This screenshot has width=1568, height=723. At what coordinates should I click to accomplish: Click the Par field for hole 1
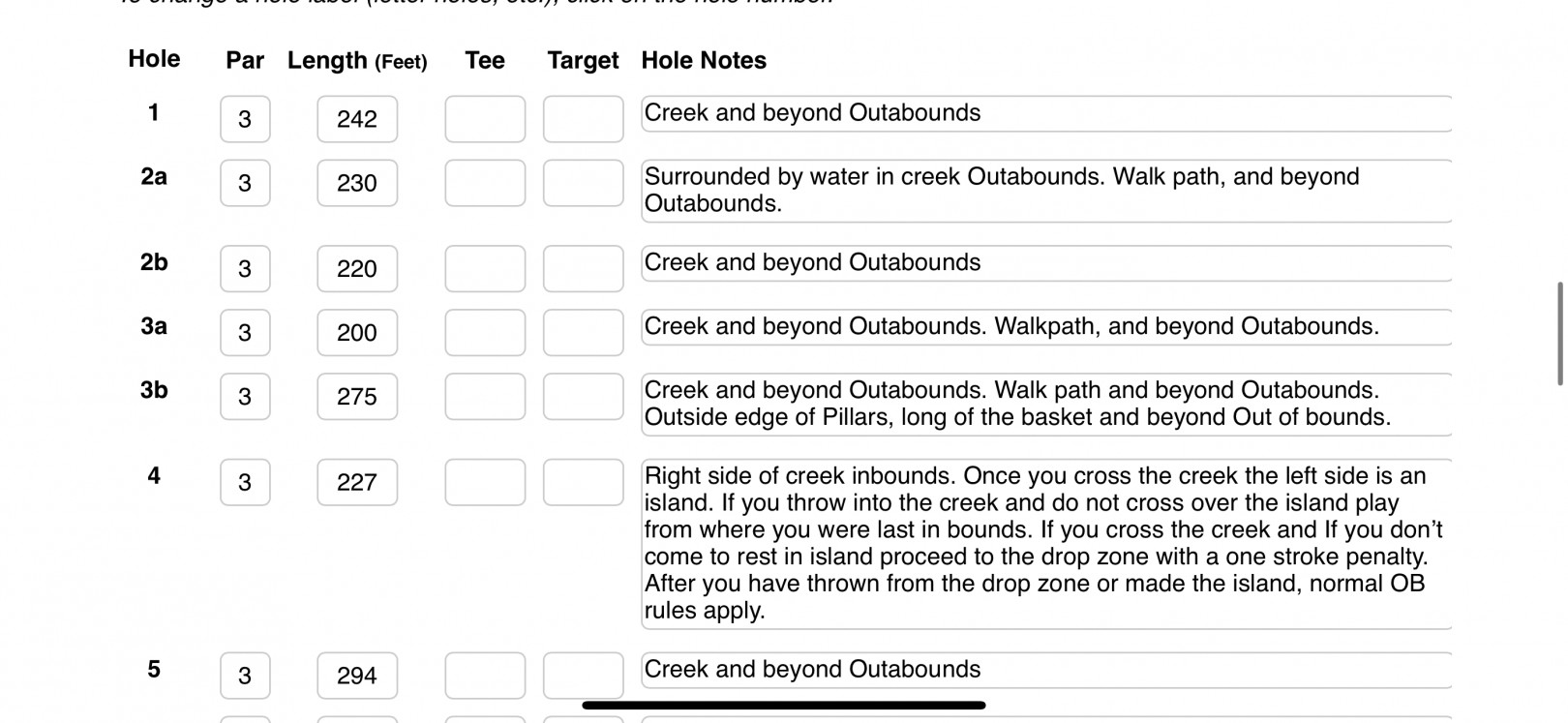(x=245, y=119)
